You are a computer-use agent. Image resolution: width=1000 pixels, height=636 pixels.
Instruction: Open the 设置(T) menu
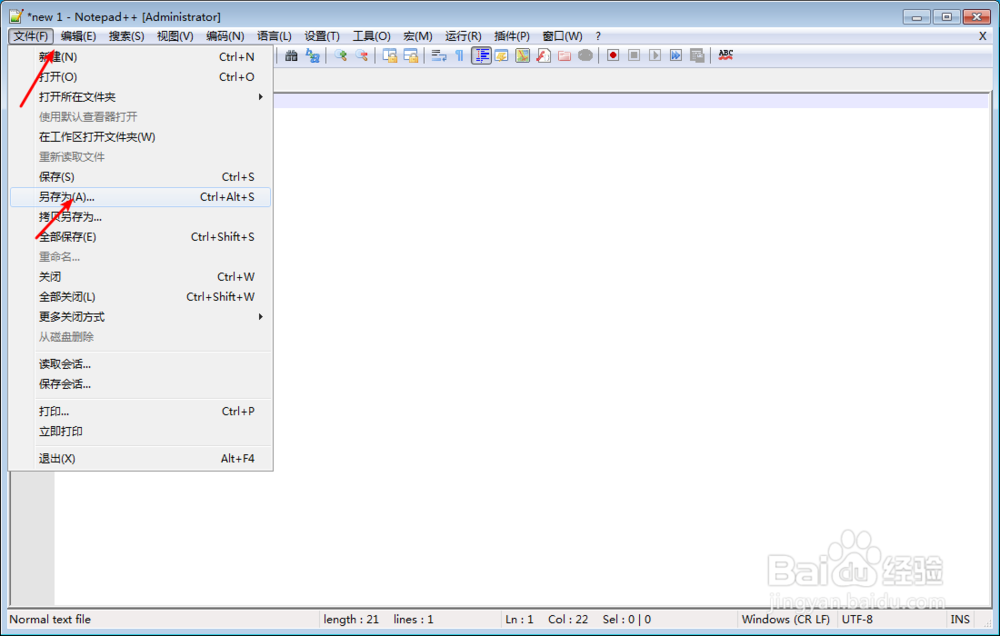322,36
